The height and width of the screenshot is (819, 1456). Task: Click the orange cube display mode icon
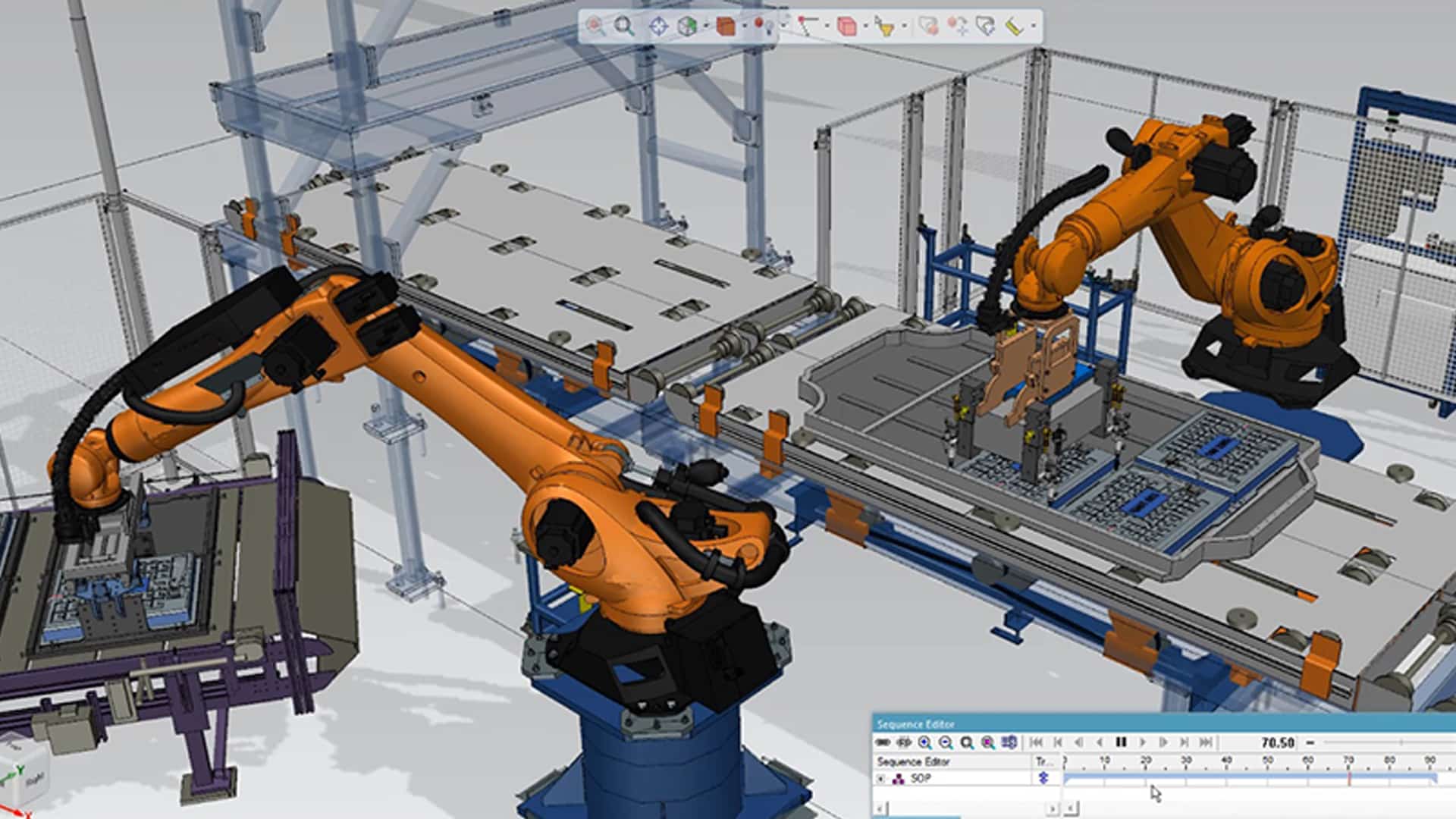[x=725, y=26]
